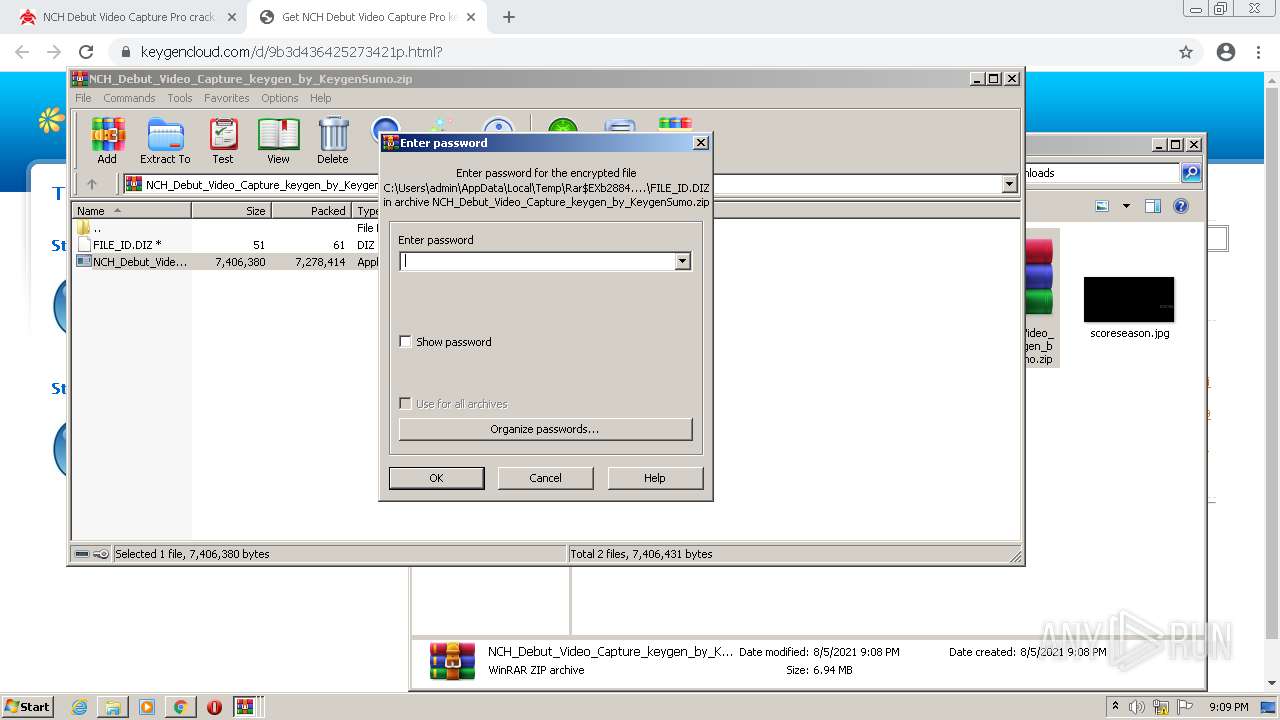This screenshot has width=1280, height=720.
Task: Open the Tools menu
Action: tap(180, 98)
